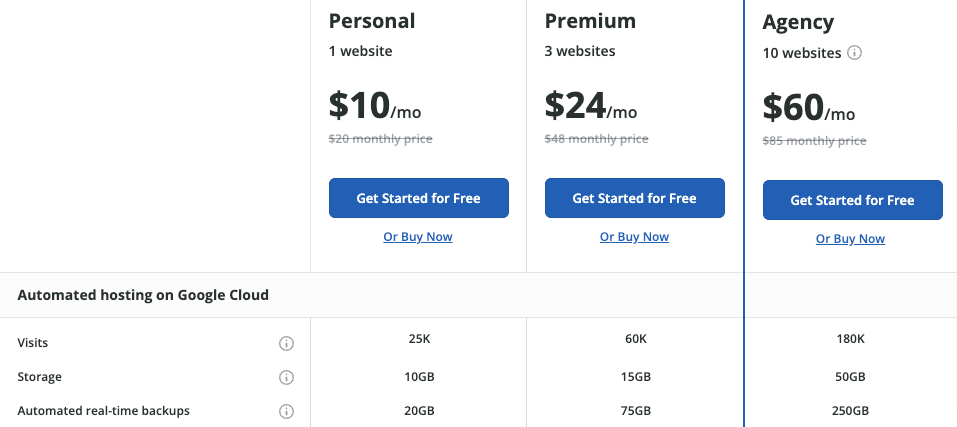This screenshot has height=427, width=957.
Task: Follow the Or Buy Now link for Personal
Action: pos(418,237)
